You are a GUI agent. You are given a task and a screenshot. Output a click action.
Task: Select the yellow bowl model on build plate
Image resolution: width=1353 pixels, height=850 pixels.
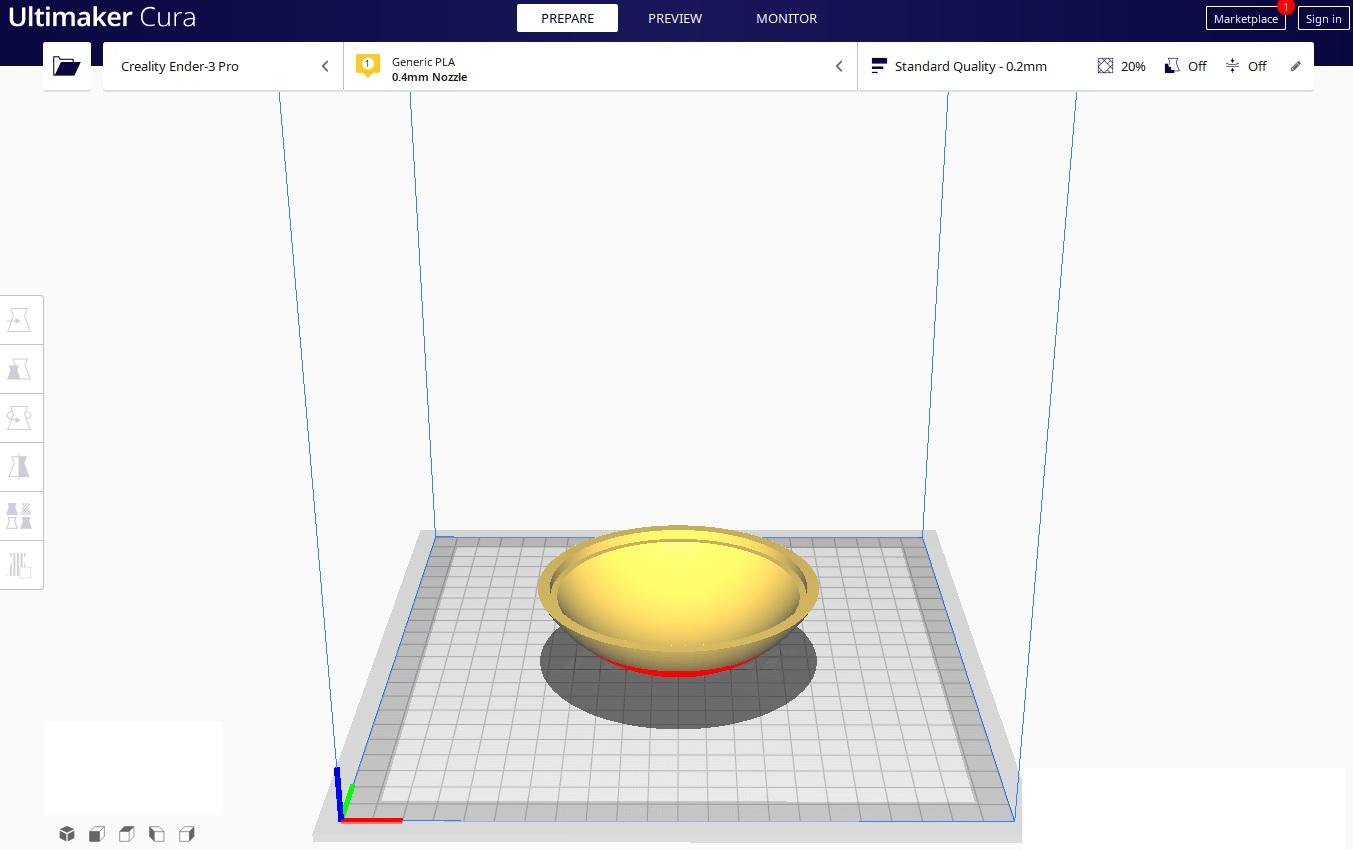point(678,600)
